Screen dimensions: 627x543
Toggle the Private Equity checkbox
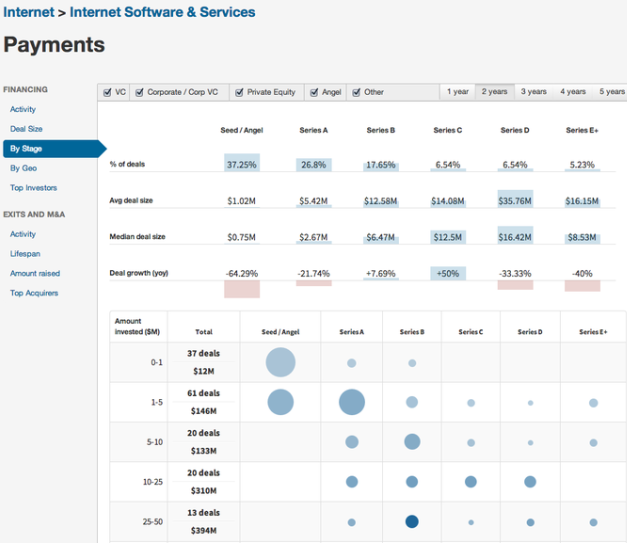click(239, 92)
